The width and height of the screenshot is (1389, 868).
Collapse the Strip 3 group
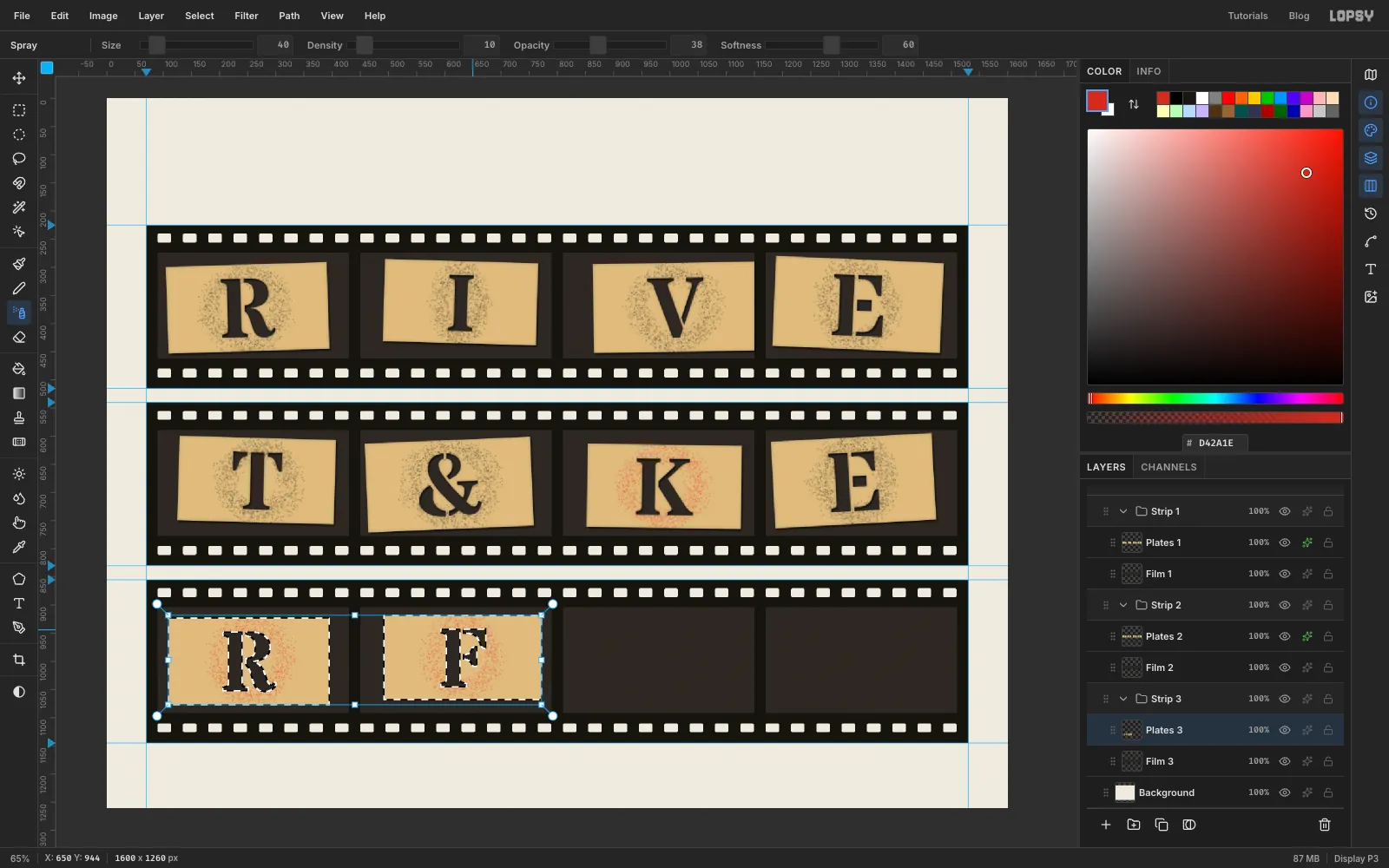[1123, 699]
